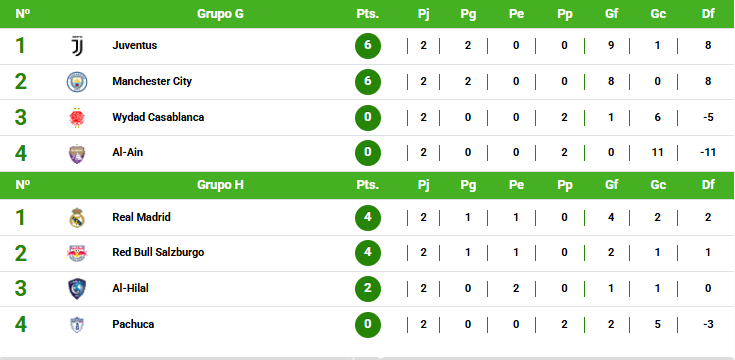Click the Wydad Casablanca crest
This screenshot has width=735, height=360.
pyautogui.click(x=77, y=117)
